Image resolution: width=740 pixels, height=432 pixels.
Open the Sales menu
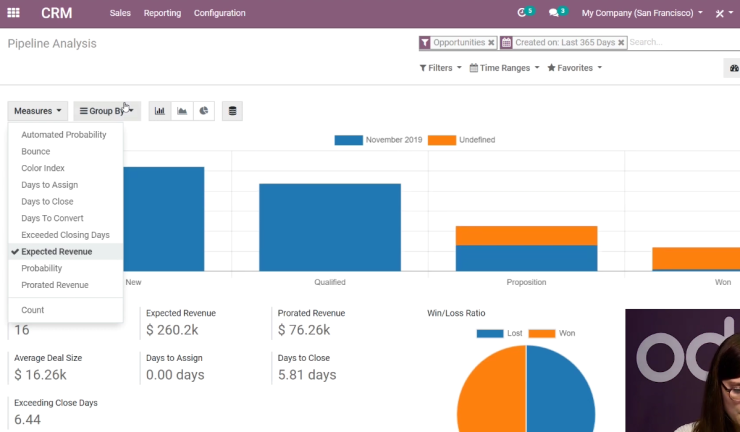(x=120, y=13)
